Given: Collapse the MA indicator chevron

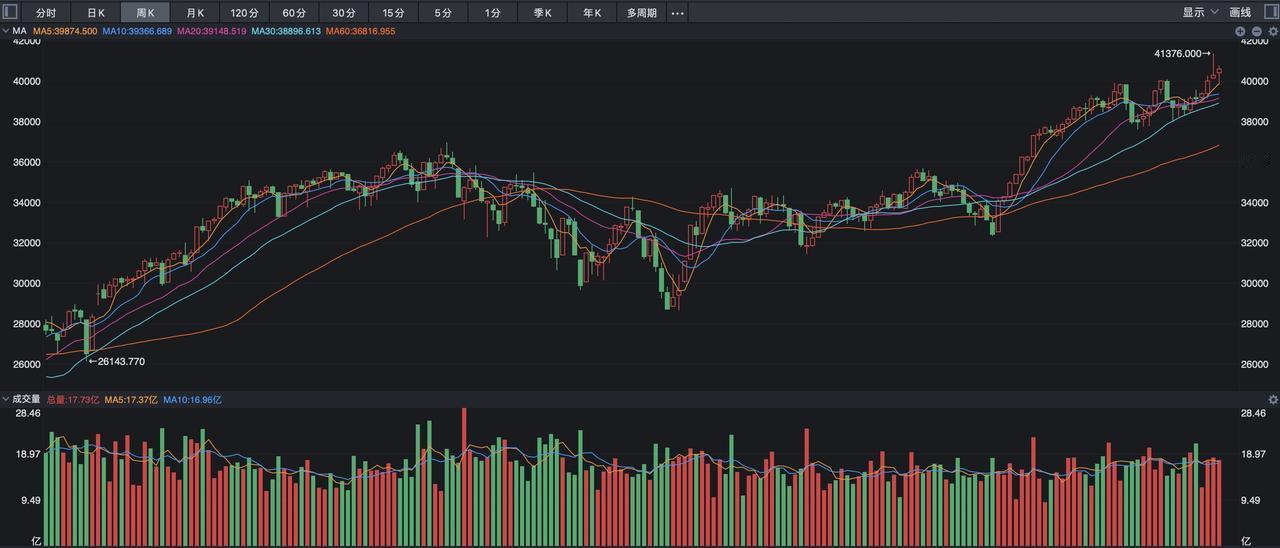Looking at the screenshot, I should click(6, 31).
